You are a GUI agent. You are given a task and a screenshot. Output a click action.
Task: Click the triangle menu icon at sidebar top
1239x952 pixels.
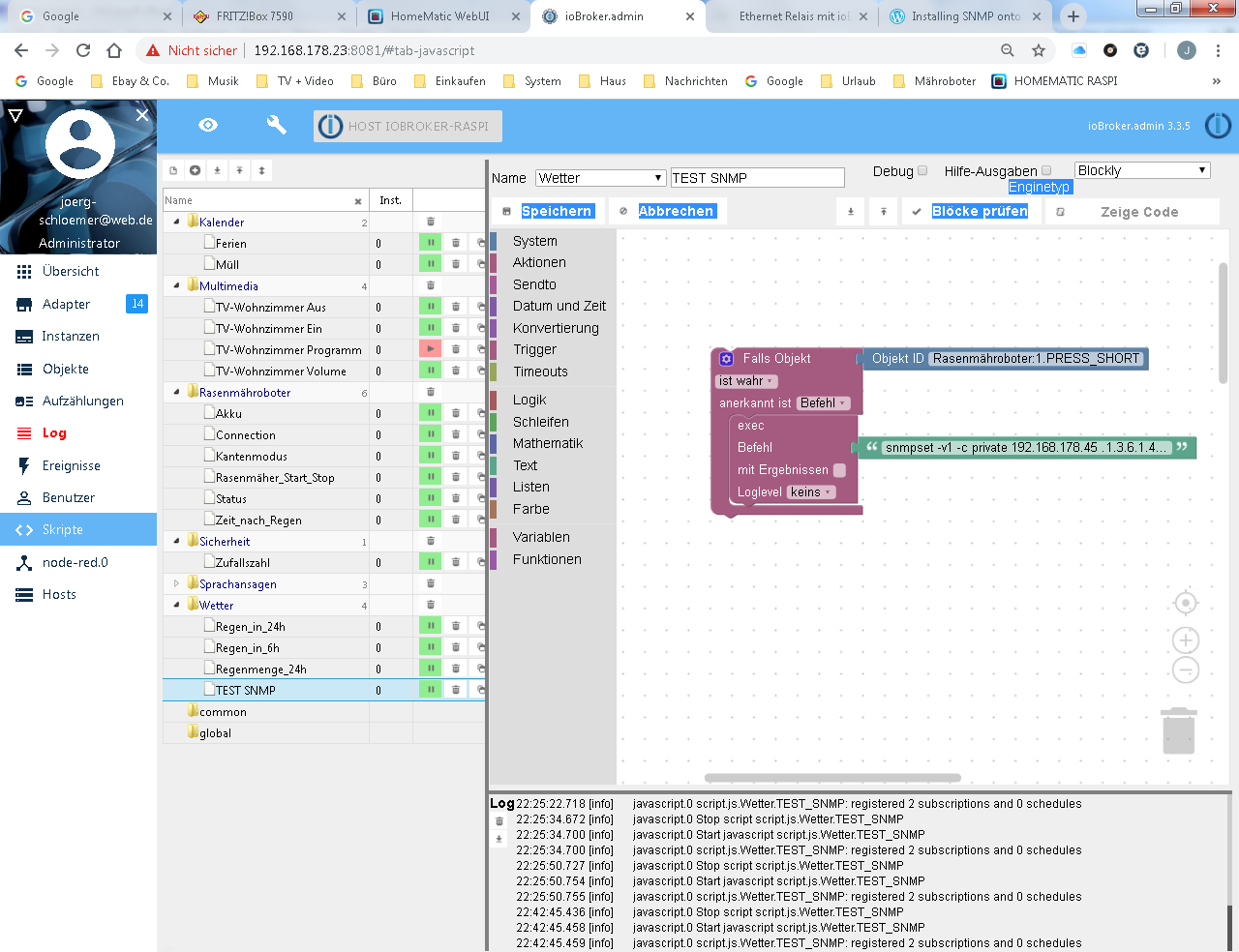coord(15,115)
